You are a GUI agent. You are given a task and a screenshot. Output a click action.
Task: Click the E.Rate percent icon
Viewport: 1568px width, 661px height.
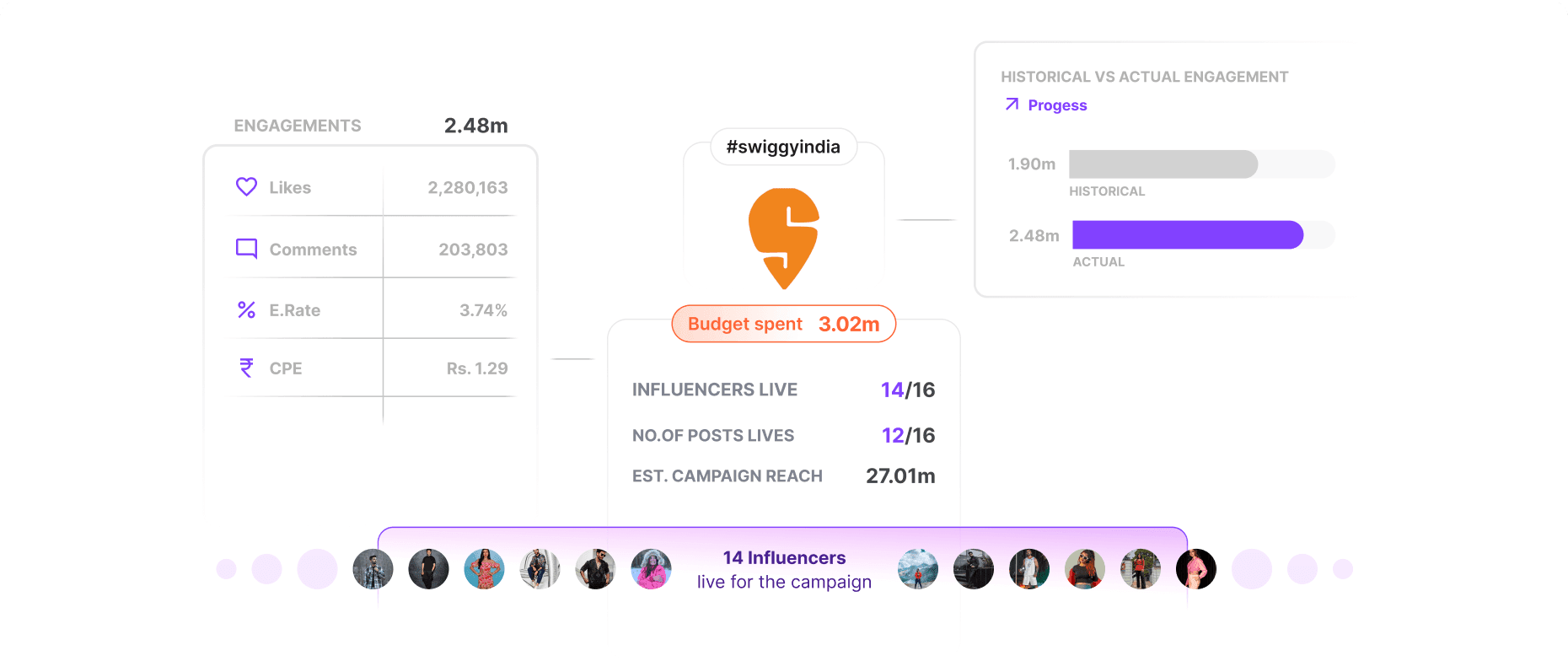click(246, 310)
